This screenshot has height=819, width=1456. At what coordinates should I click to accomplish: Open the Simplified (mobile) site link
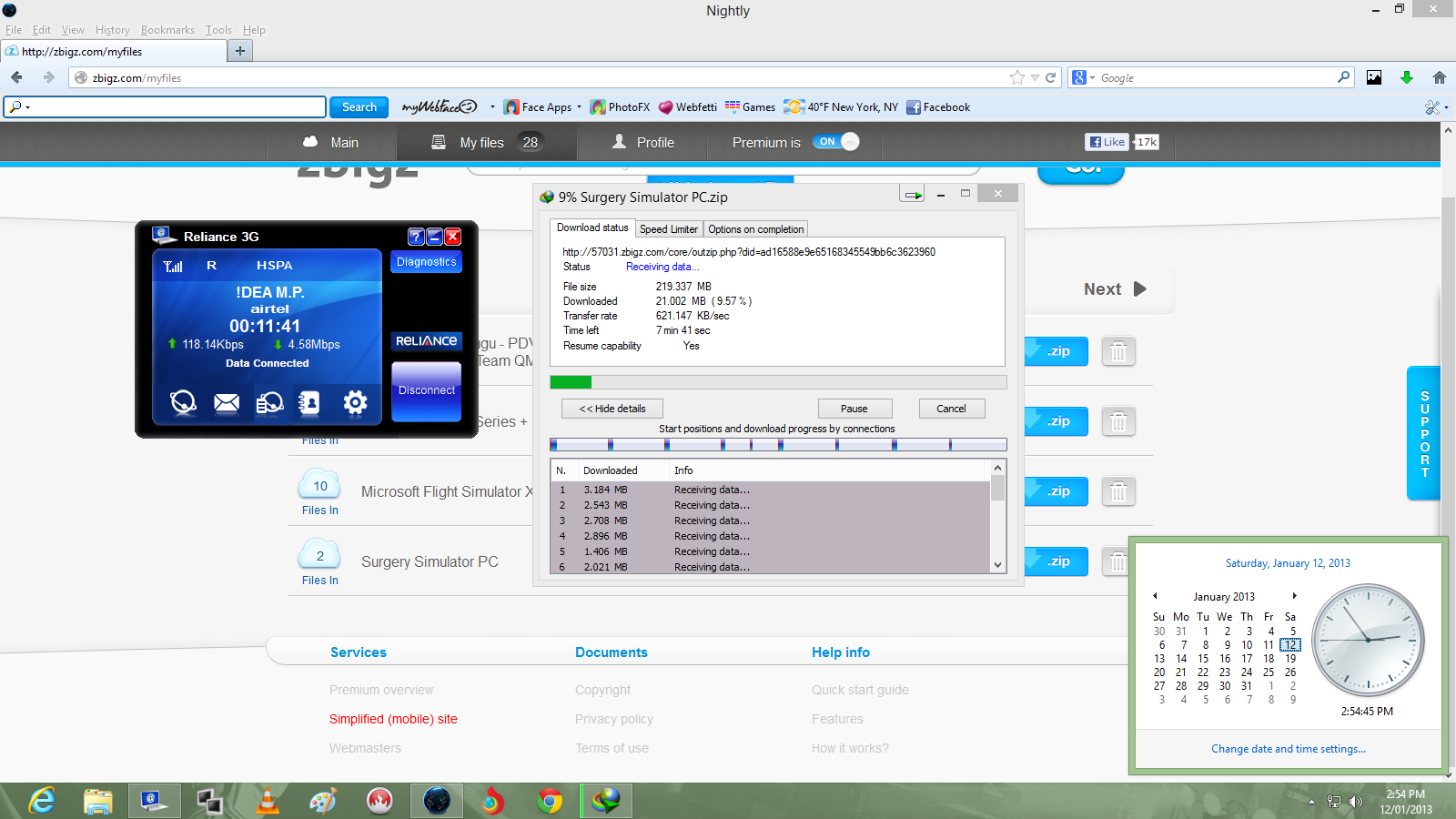pos(393,719)
